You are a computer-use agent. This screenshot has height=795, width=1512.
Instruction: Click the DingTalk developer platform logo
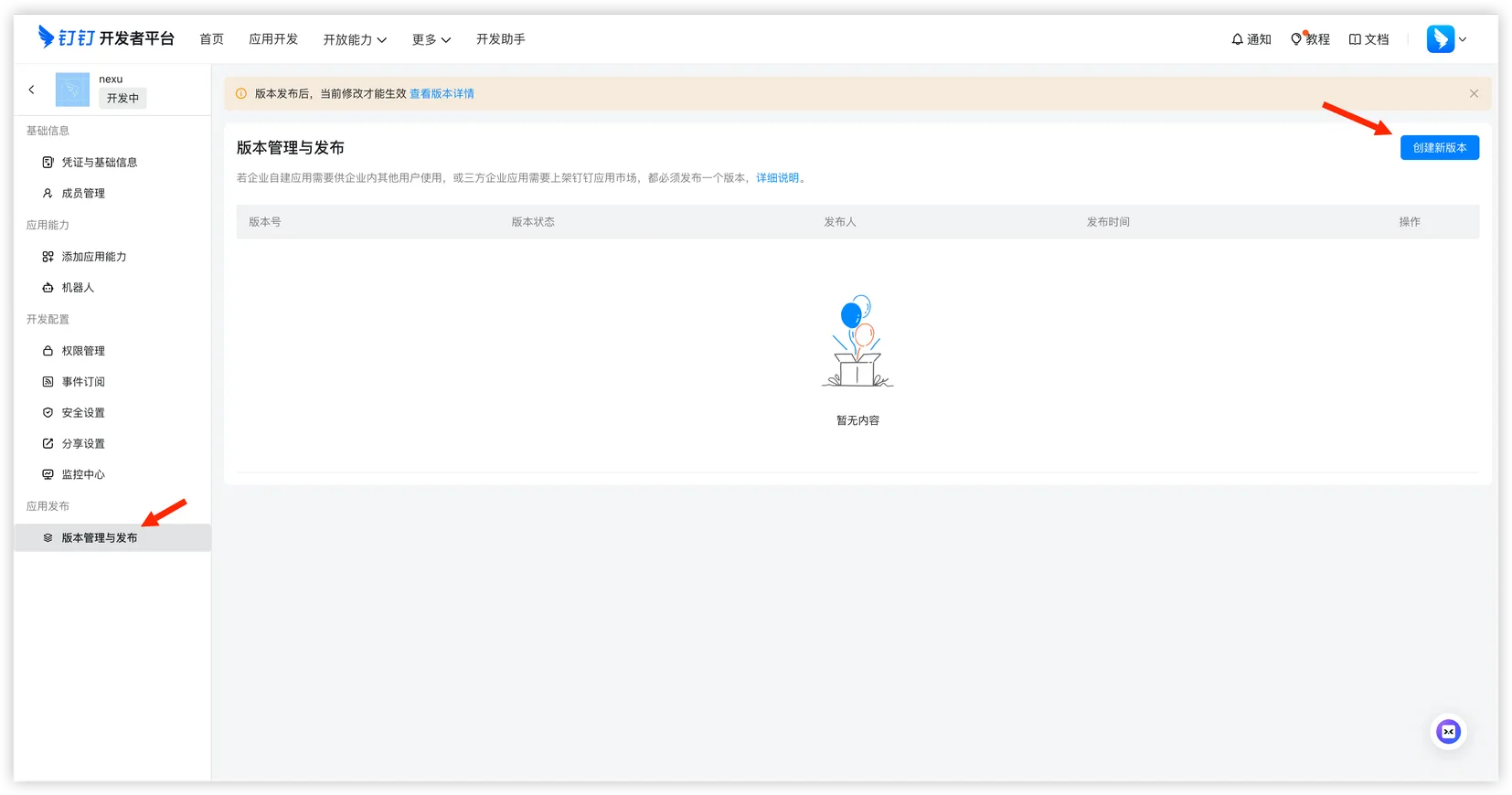click(105, 37)
